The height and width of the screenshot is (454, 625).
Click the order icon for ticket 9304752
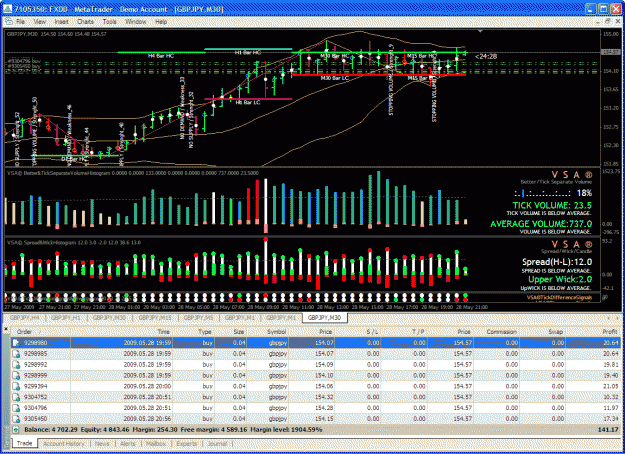click(x=16, y=397)
